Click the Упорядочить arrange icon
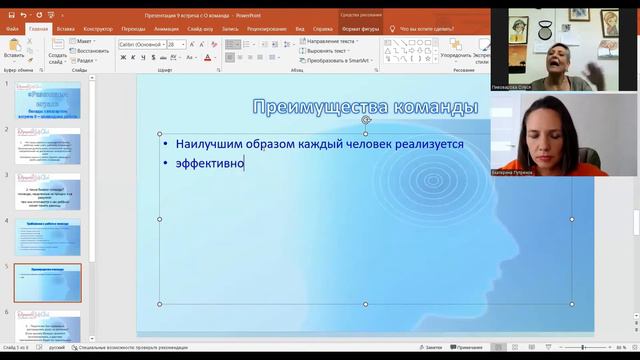Viewport: 640px width, 360px height. point(456,44)
